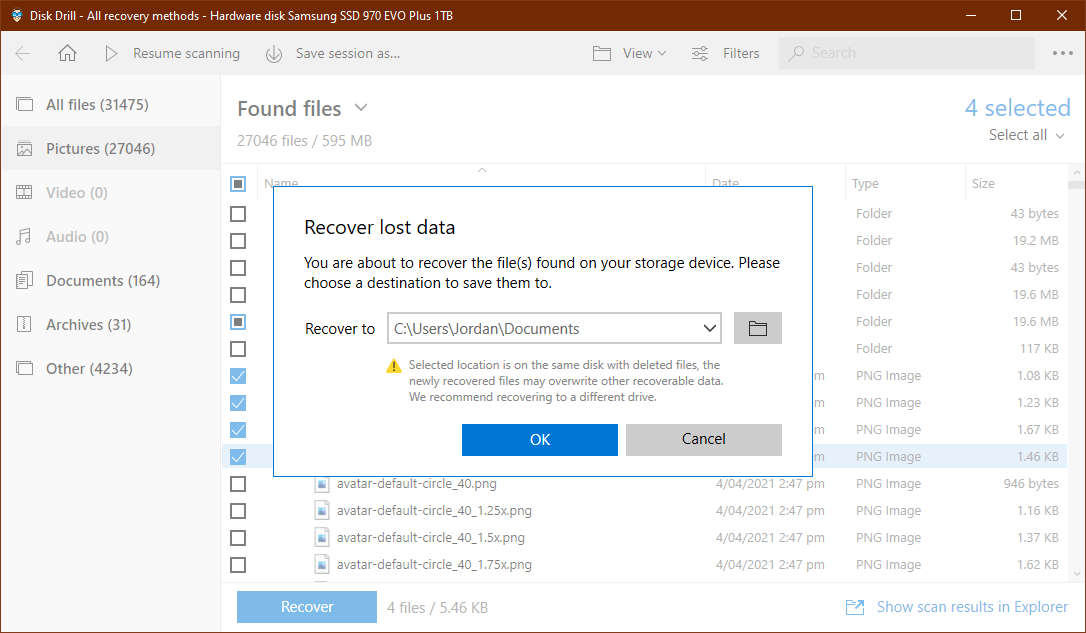This screenshot has width=1086, height=633.
Task: Cancel the Recover lost data dialog
Action: point(703,439)
